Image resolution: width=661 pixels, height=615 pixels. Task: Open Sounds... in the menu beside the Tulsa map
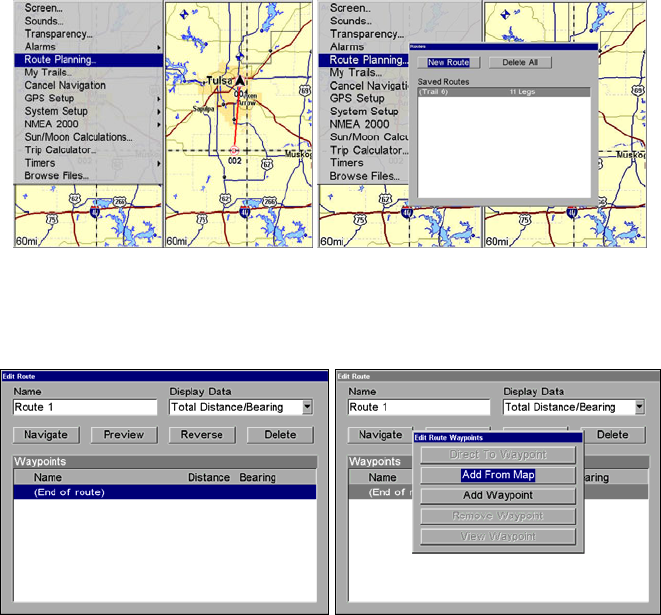(x=44, y=21)
